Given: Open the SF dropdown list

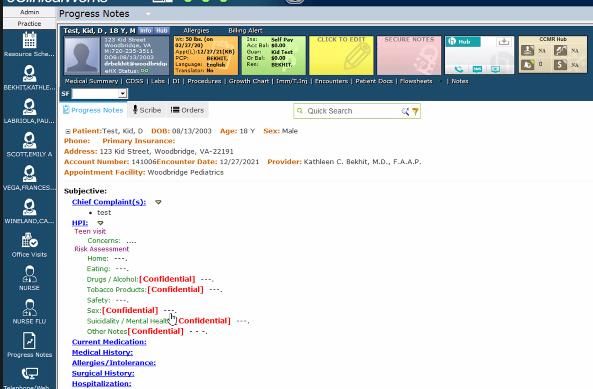Looking at the screenshot, I should tap(122, 93).
